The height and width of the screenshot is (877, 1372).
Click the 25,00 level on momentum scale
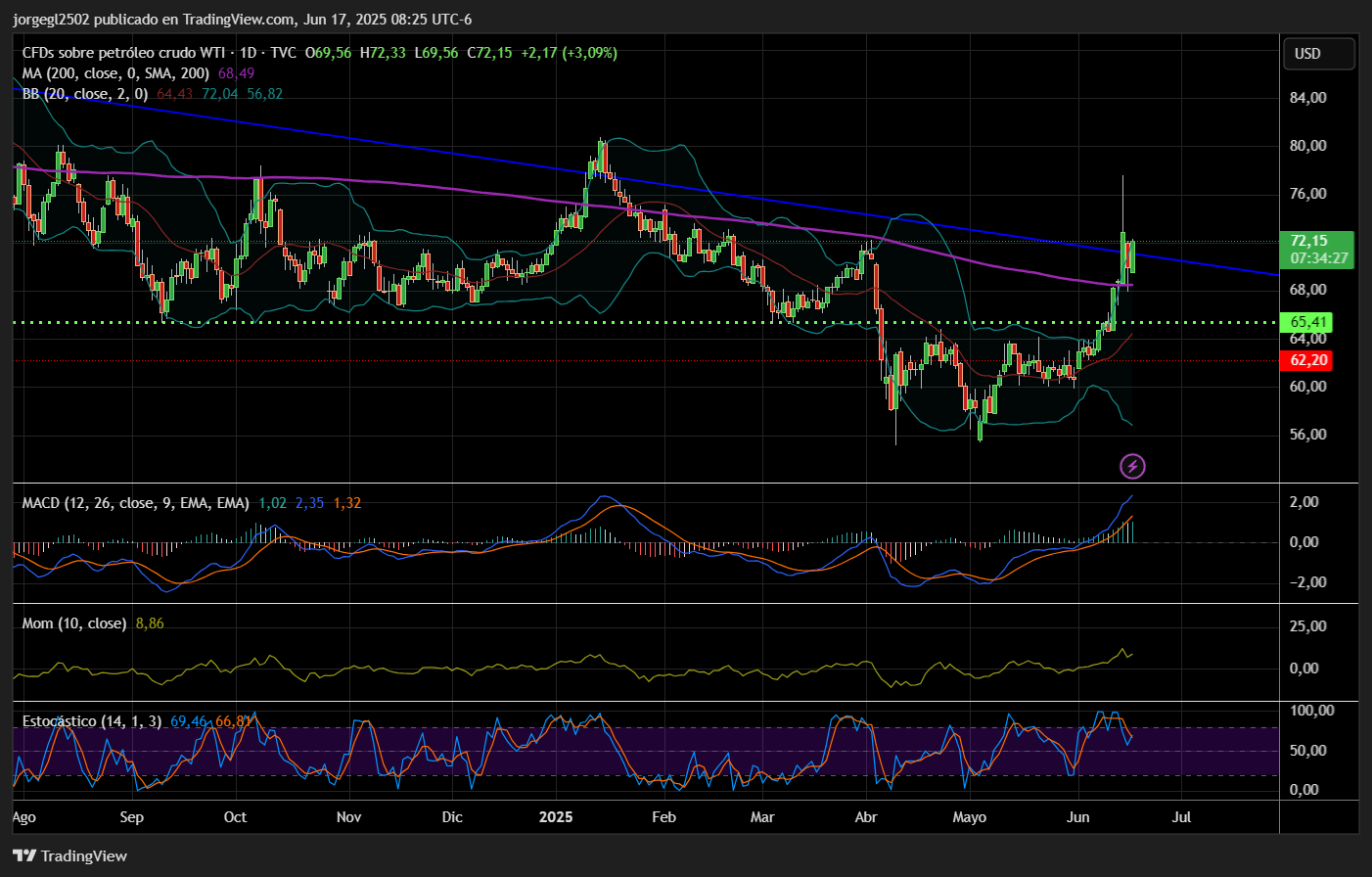(1308, 626)
